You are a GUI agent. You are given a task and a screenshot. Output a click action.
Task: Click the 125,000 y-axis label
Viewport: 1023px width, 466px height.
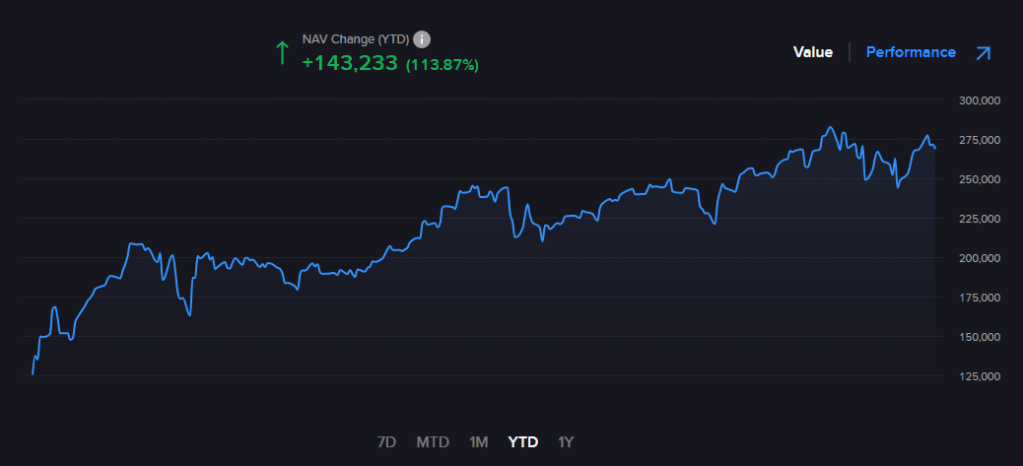click(x=979, y=376)
